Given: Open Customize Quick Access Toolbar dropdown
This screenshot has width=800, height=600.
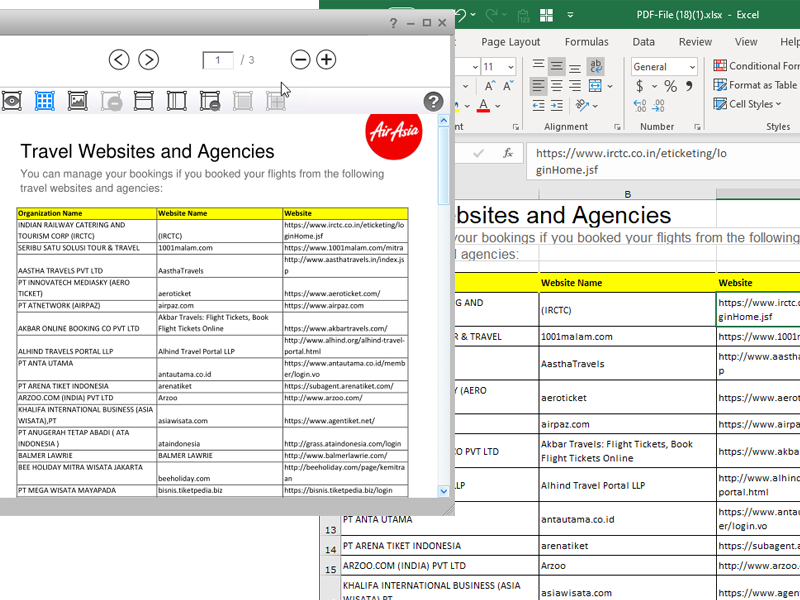Looking at the screenshot, I should [570, 15].
